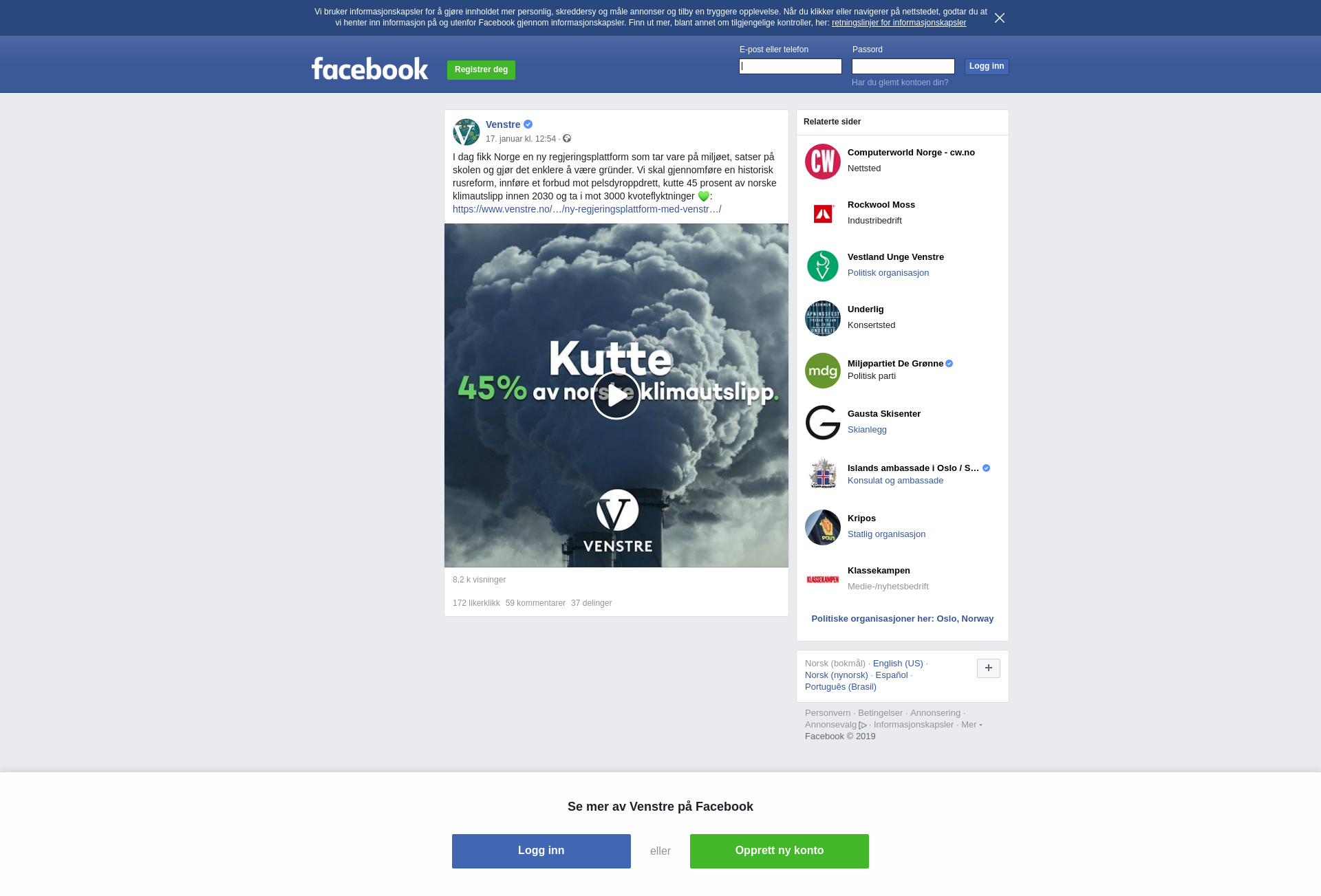Image resolution: width=1321 pixels, height=896 pixels.
Task: Open Personvern footer link
Action: pyautogui.click(x=828, y=713)
